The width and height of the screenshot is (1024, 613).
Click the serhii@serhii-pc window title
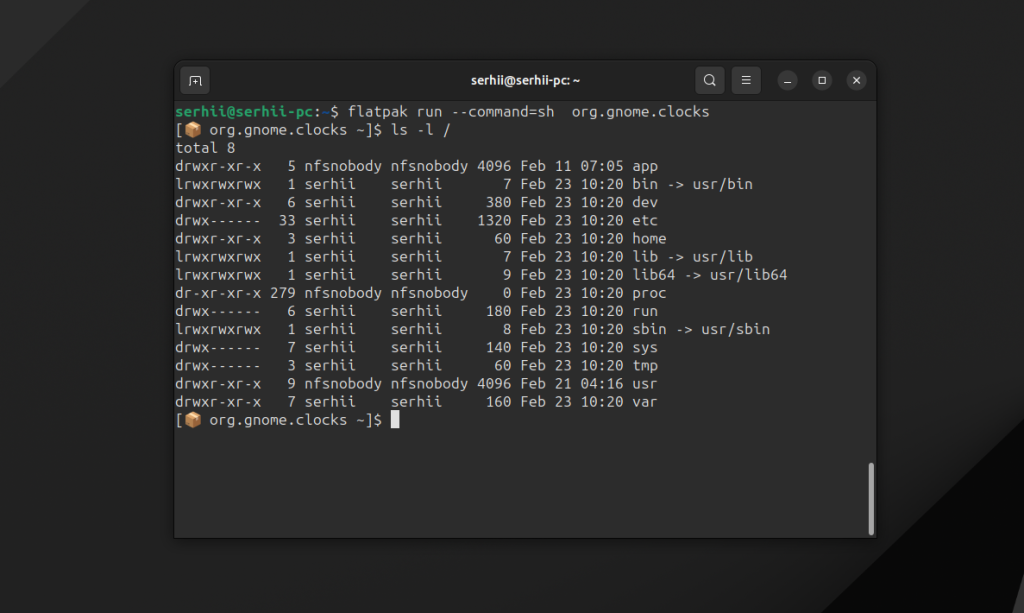pos(525,80)
